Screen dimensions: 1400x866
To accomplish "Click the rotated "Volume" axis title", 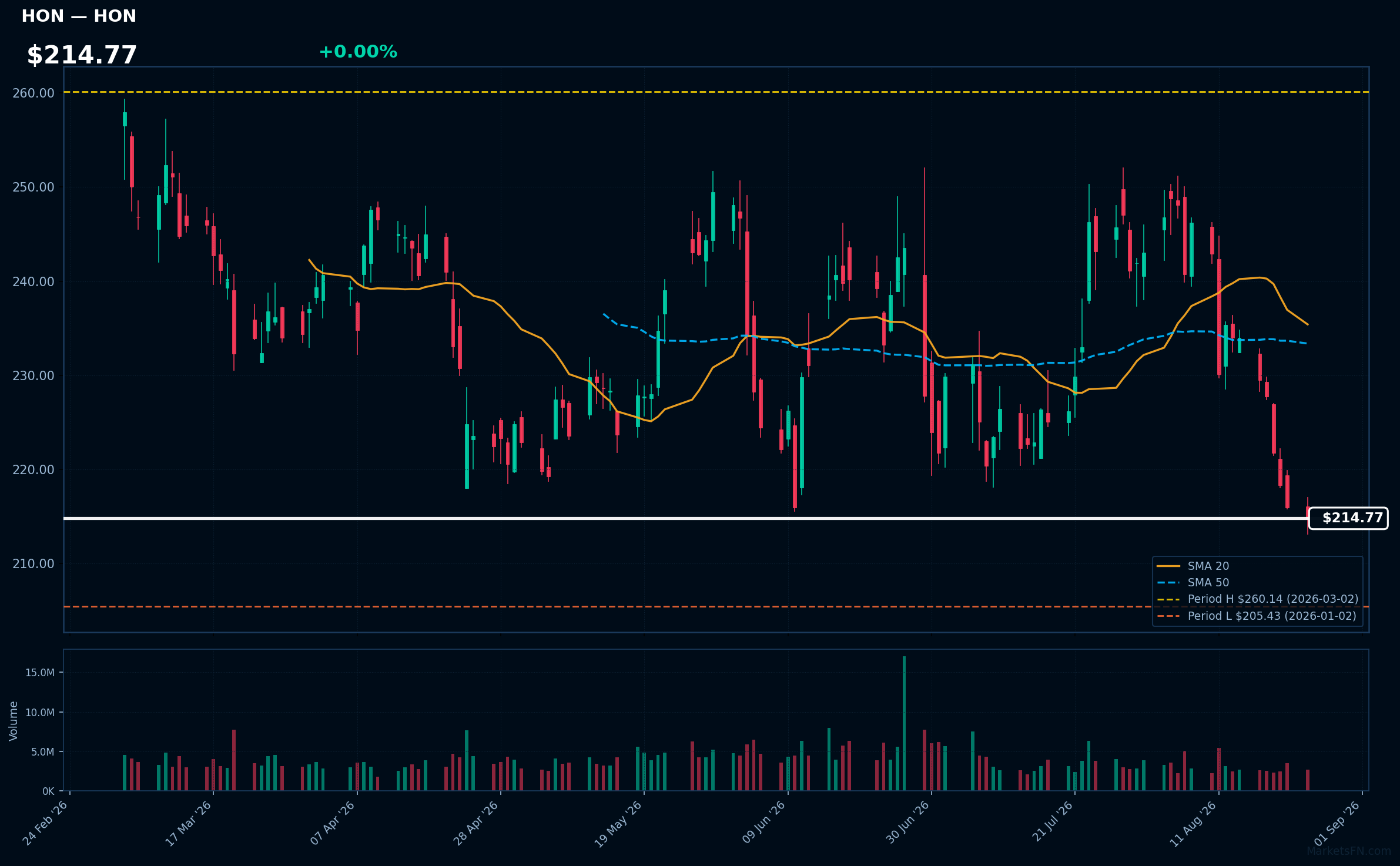I will tap(14, 721).
